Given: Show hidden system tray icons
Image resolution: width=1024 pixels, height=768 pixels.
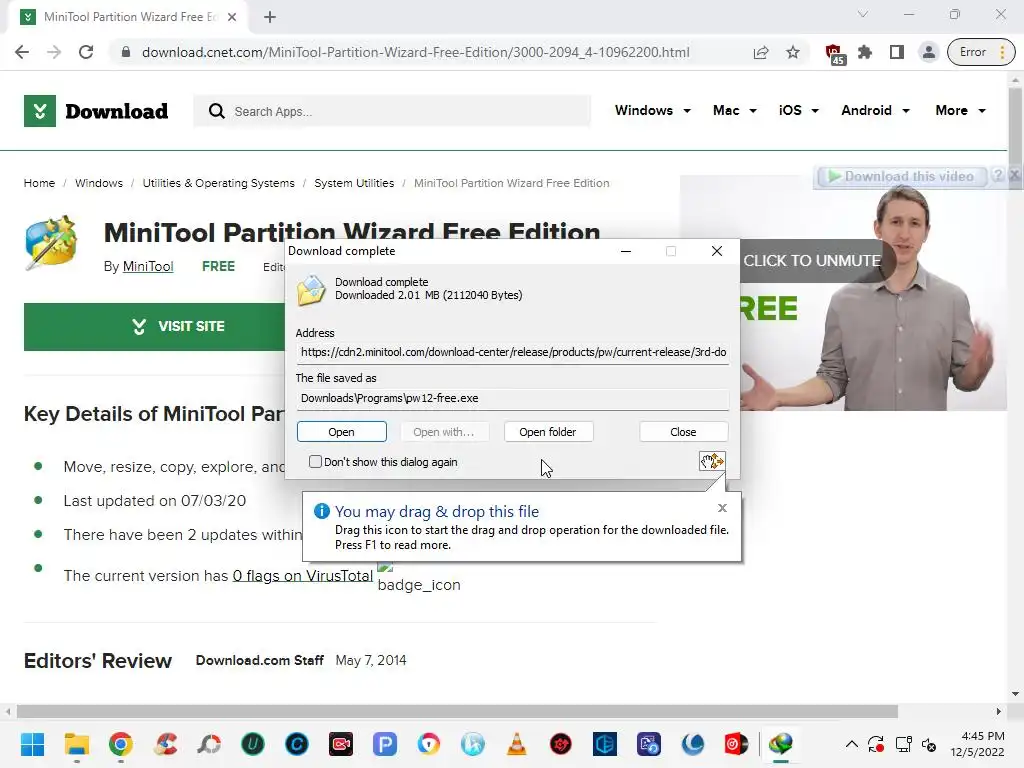Looking at the screenshot, I should pos(852,744).
